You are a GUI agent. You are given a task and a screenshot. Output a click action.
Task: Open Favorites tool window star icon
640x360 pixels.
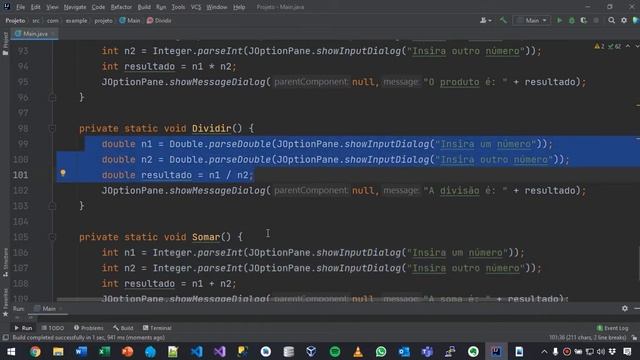tap(5, 314)
